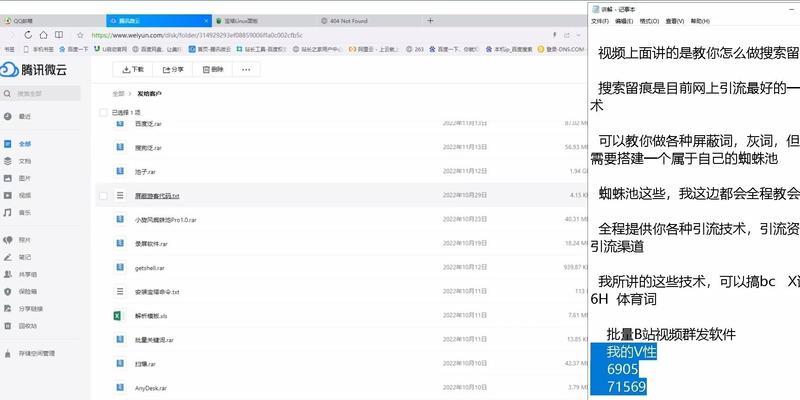The width and height of the screenshot is (800, 400).
Task: Click the 分享 share button
Action: (x=173, y=70)
